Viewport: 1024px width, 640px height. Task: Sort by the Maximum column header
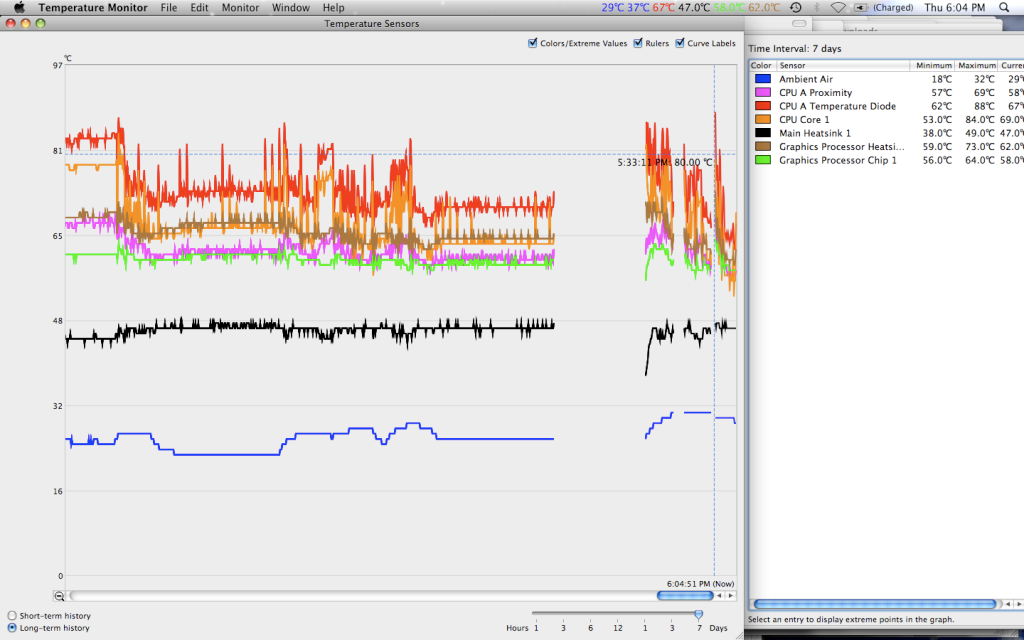(977, 65)
